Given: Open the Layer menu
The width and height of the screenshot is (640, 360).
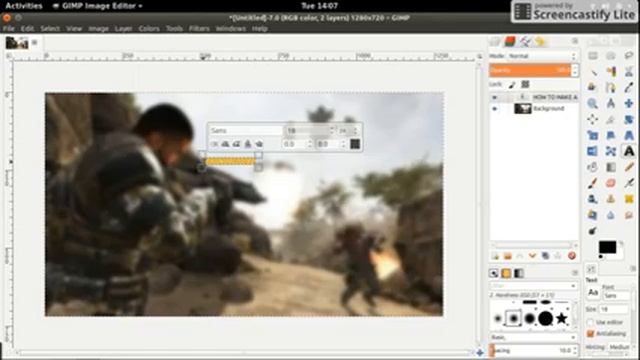Looking at the screenshot, I should tap(123, 29).
